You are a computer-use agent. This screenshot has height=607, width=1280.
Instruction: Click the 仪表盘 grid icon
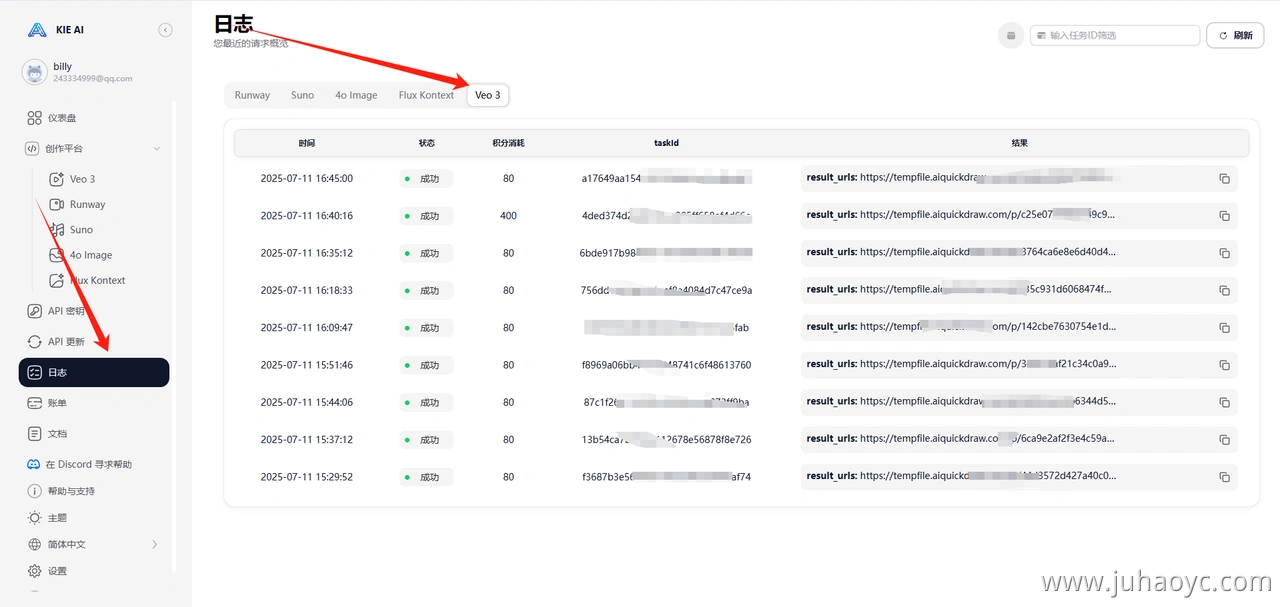tap(35, 118)
